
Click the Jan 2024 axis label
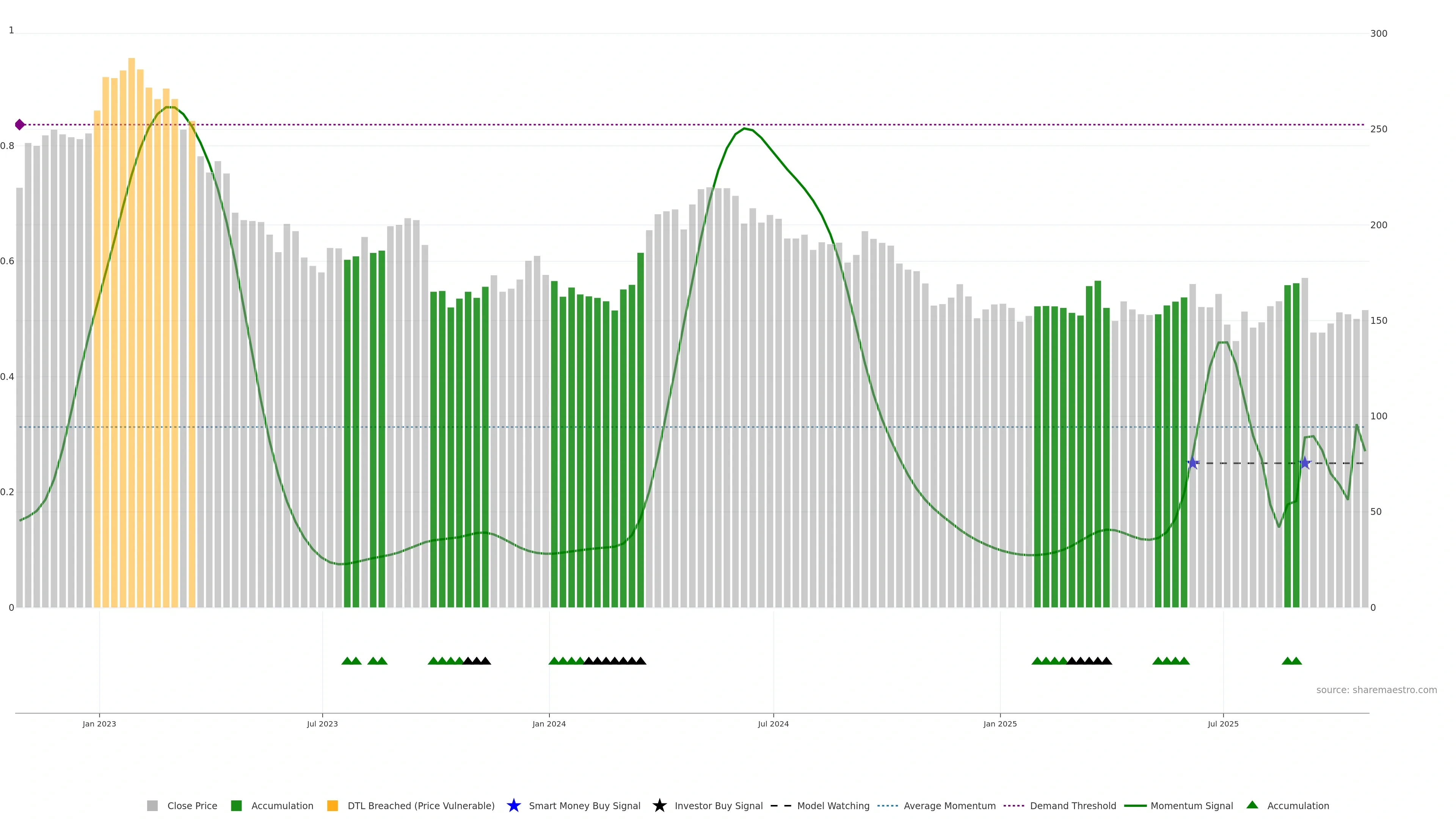(549, 723)
